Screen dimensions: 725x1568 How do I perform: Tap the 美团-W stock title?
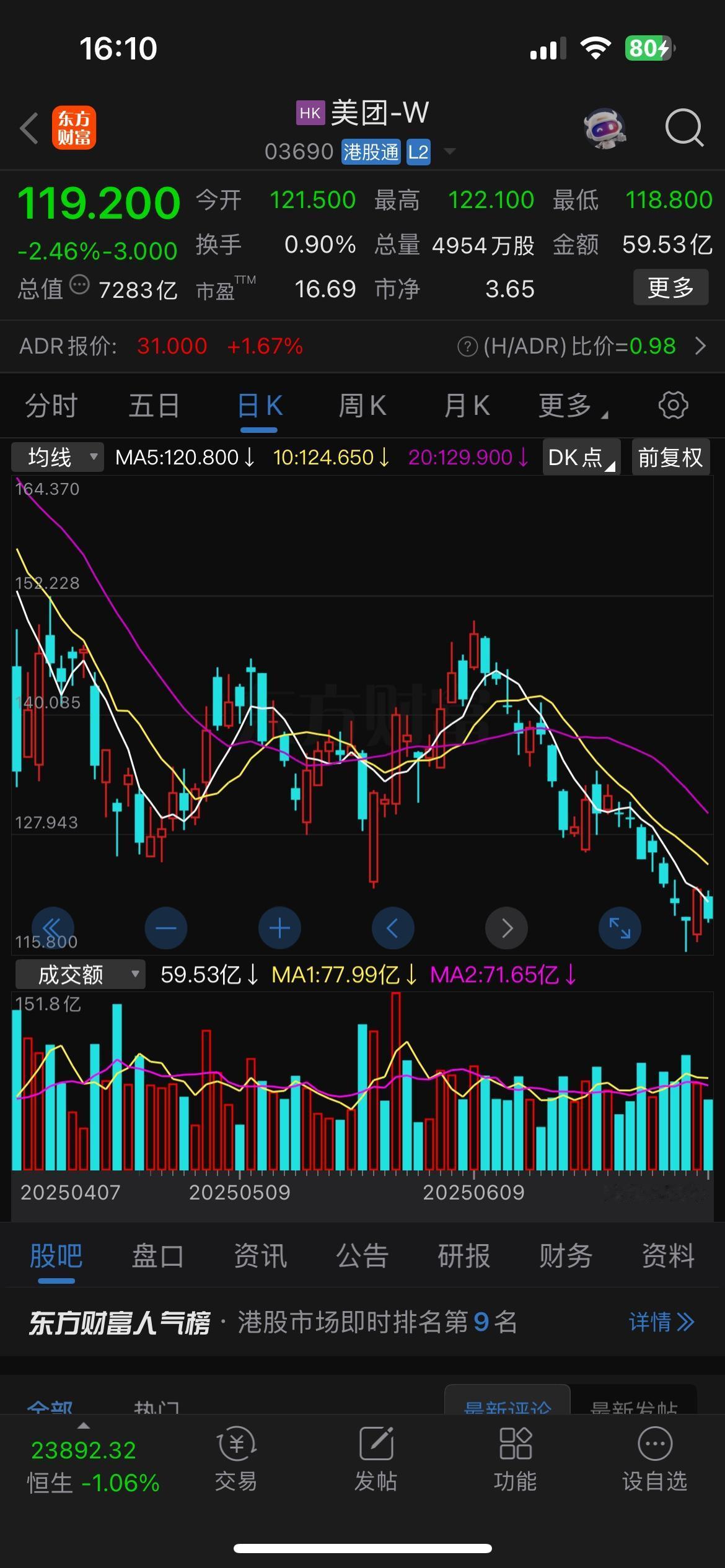tap(380, 113)
